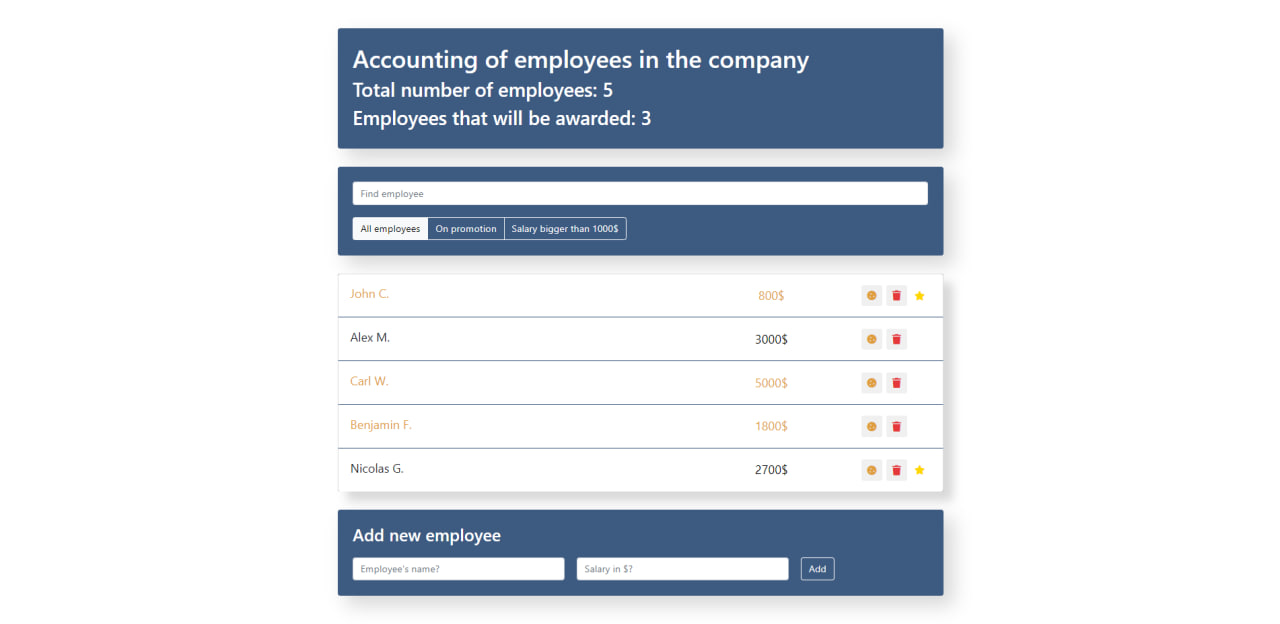The width and height of the screenshot is (1280, 624).
Task: Toggle the award star next to John C.
Action: click(919, 295)
